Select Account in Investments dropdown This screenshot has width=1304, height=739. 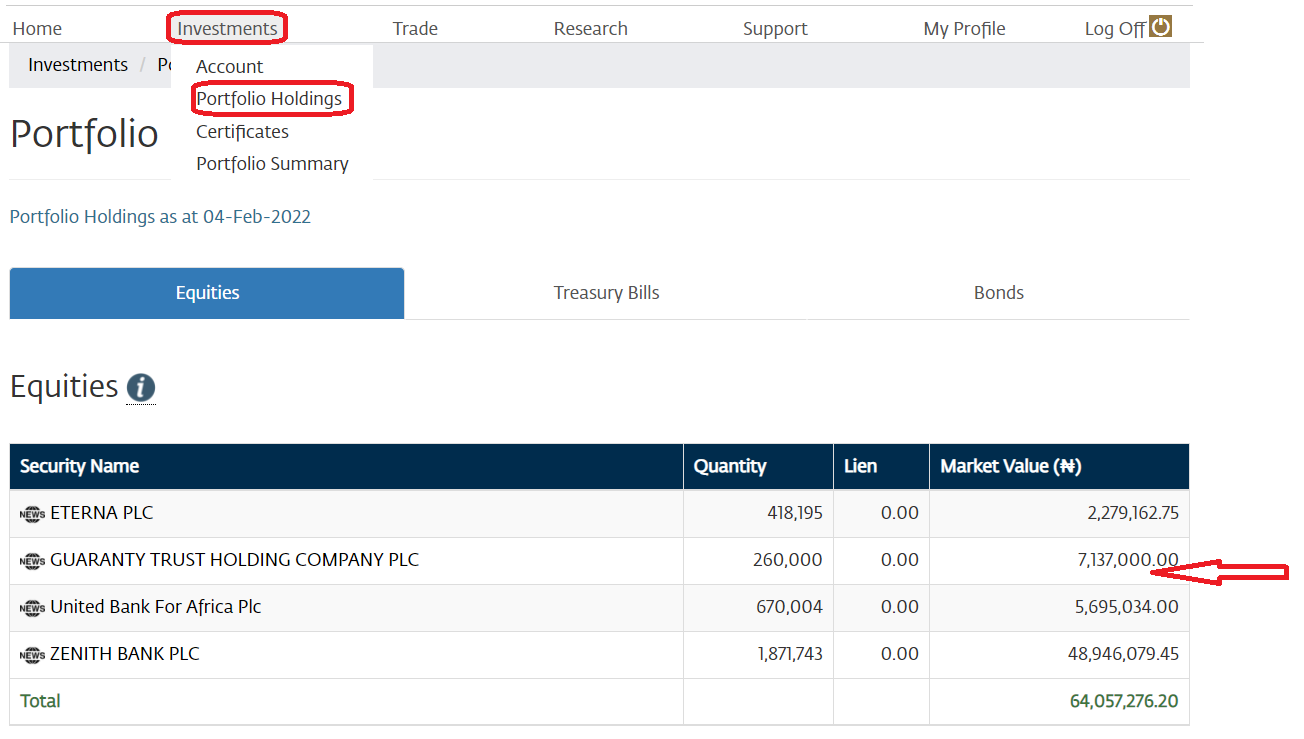229,67
